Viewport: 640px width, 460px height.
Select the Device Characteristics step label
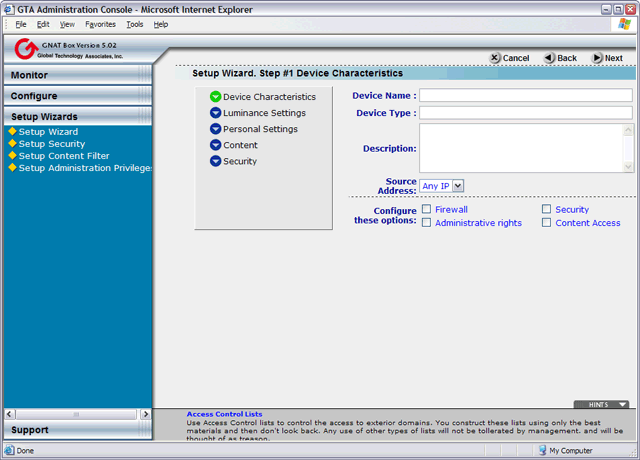(269, 97)
